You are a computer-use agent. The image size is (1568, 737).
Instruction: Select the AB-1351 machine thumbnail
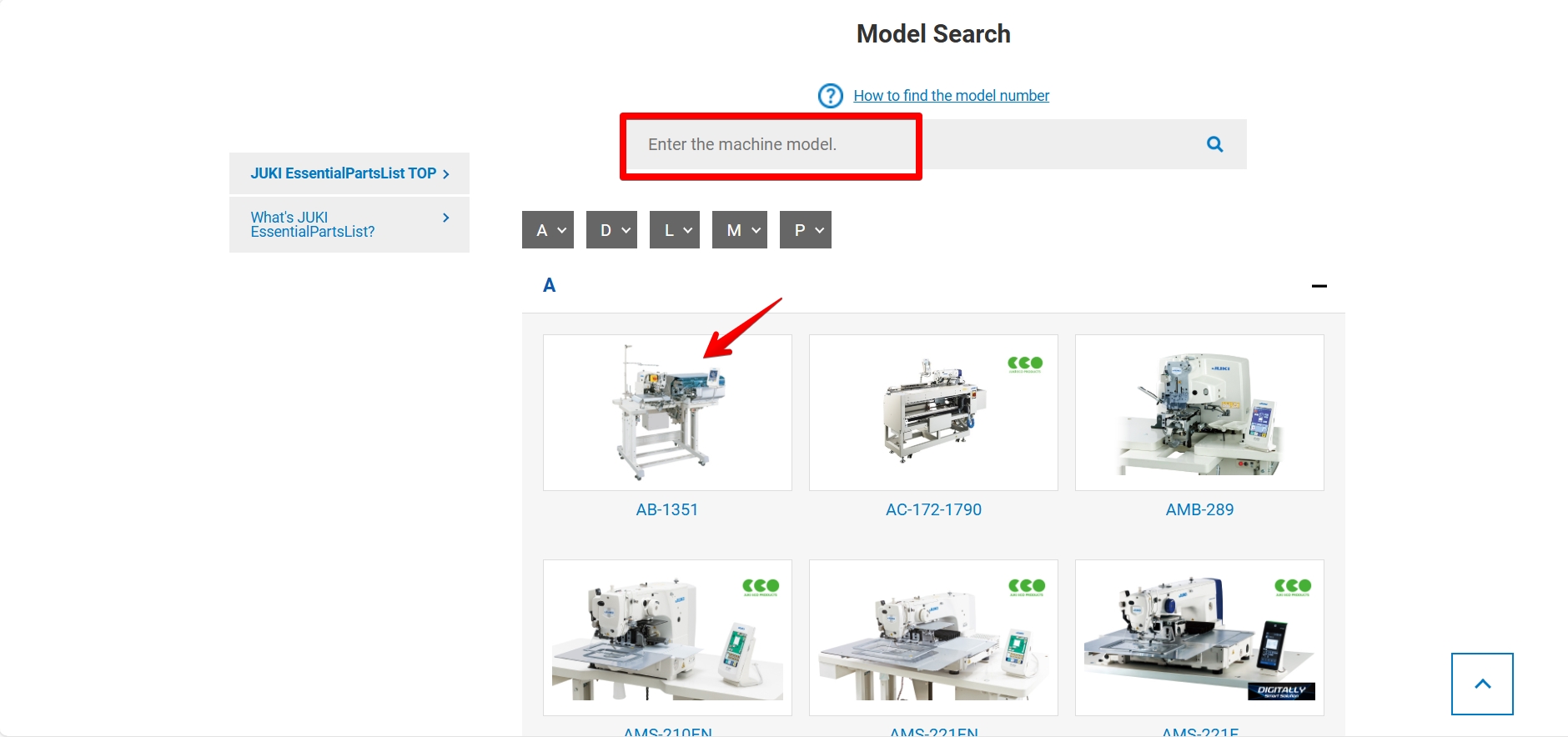coord(666,413)
